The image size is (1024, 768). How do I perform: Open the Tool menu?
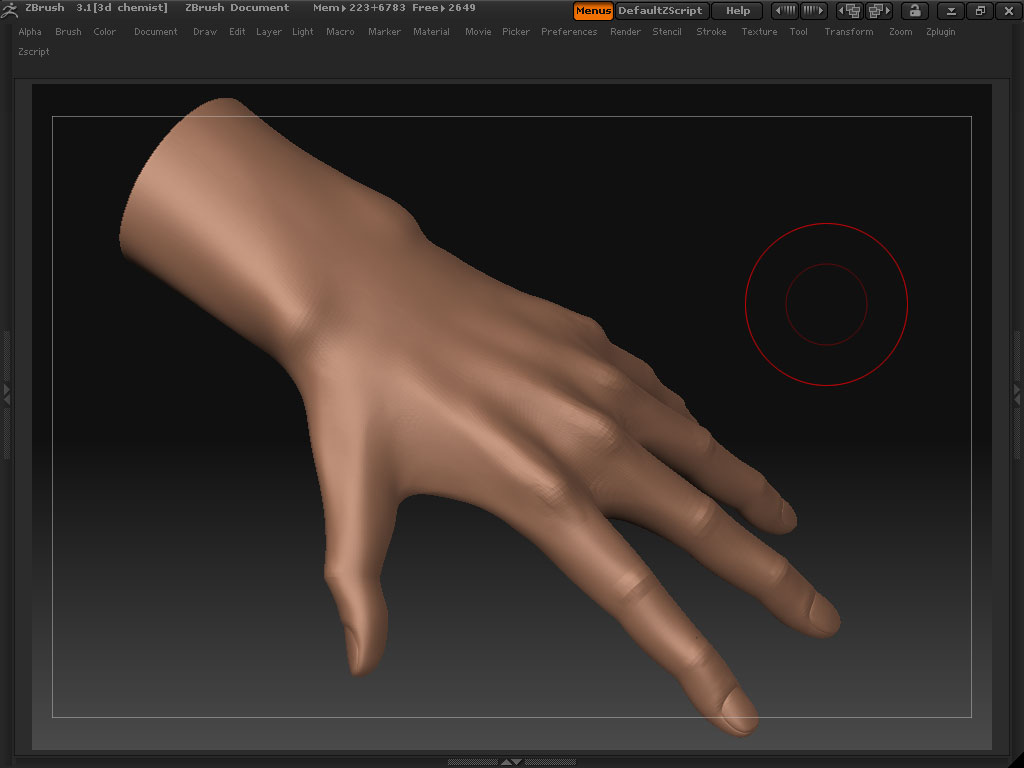click(x=798, y=31)
